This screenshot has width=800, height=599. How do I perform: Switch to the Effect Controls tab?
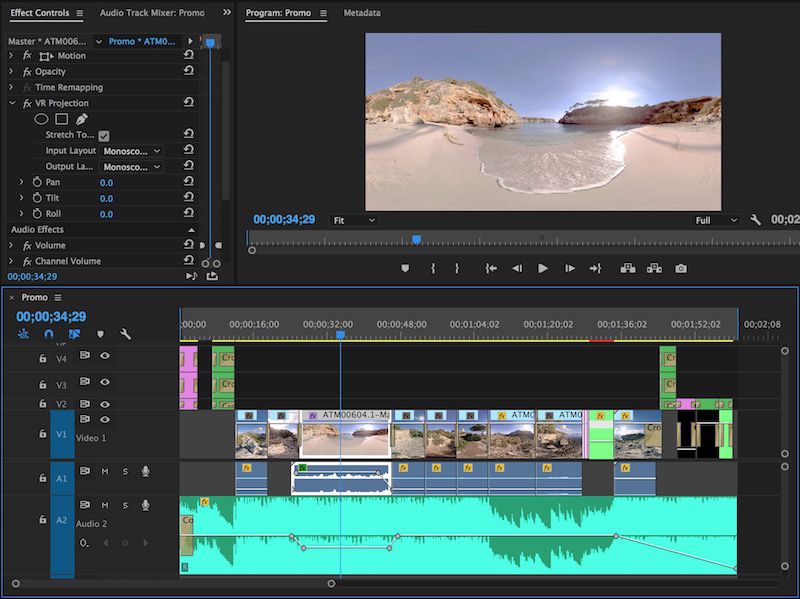40,13
